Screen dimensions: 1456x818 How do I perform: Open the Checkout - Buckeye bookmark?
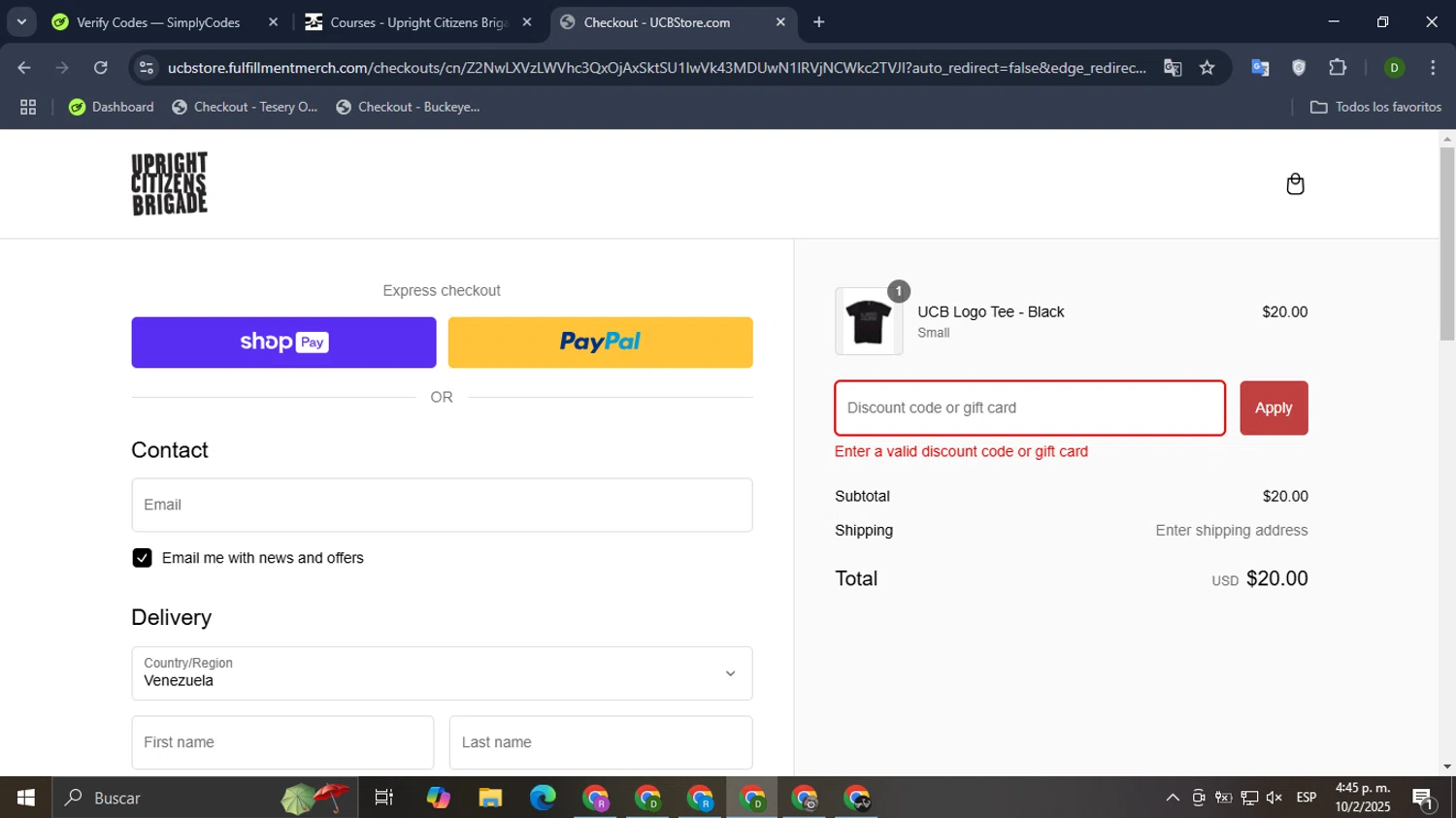point(408,107)
